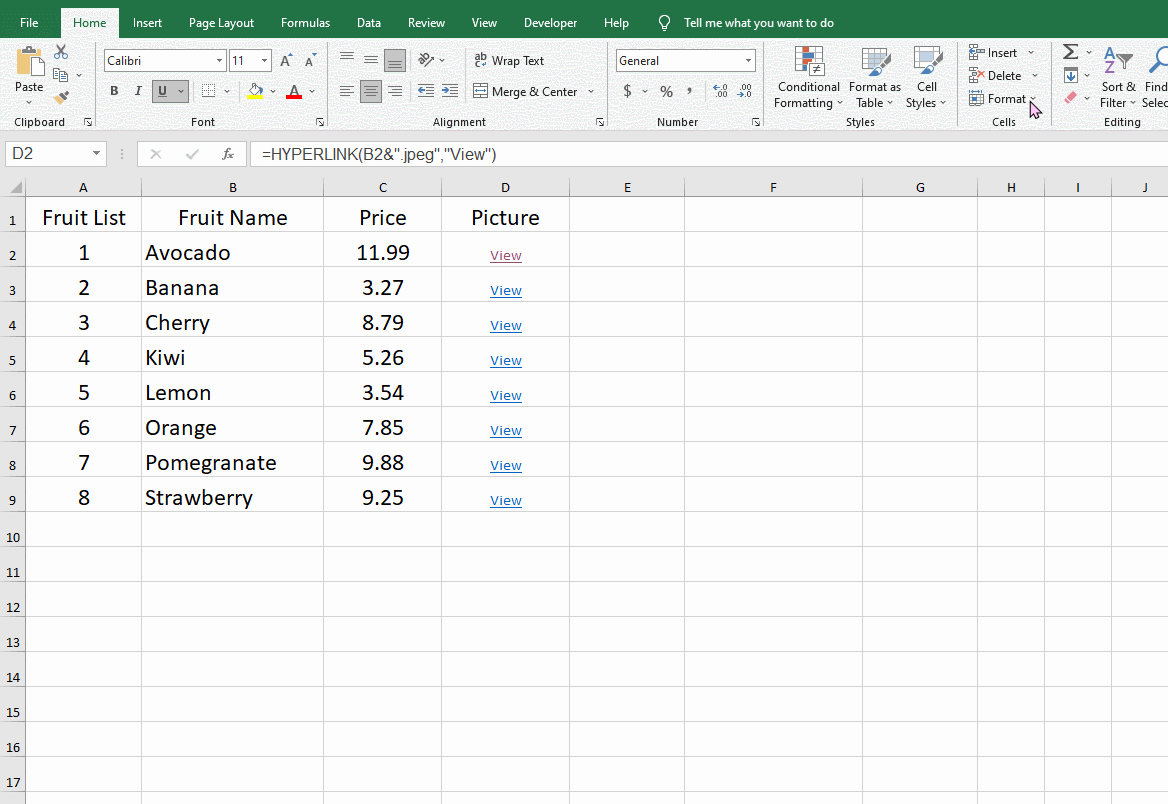This screenshot has height=804, width=1168.
Task: Switch to the Data tab
Action: tap(369, 22)
